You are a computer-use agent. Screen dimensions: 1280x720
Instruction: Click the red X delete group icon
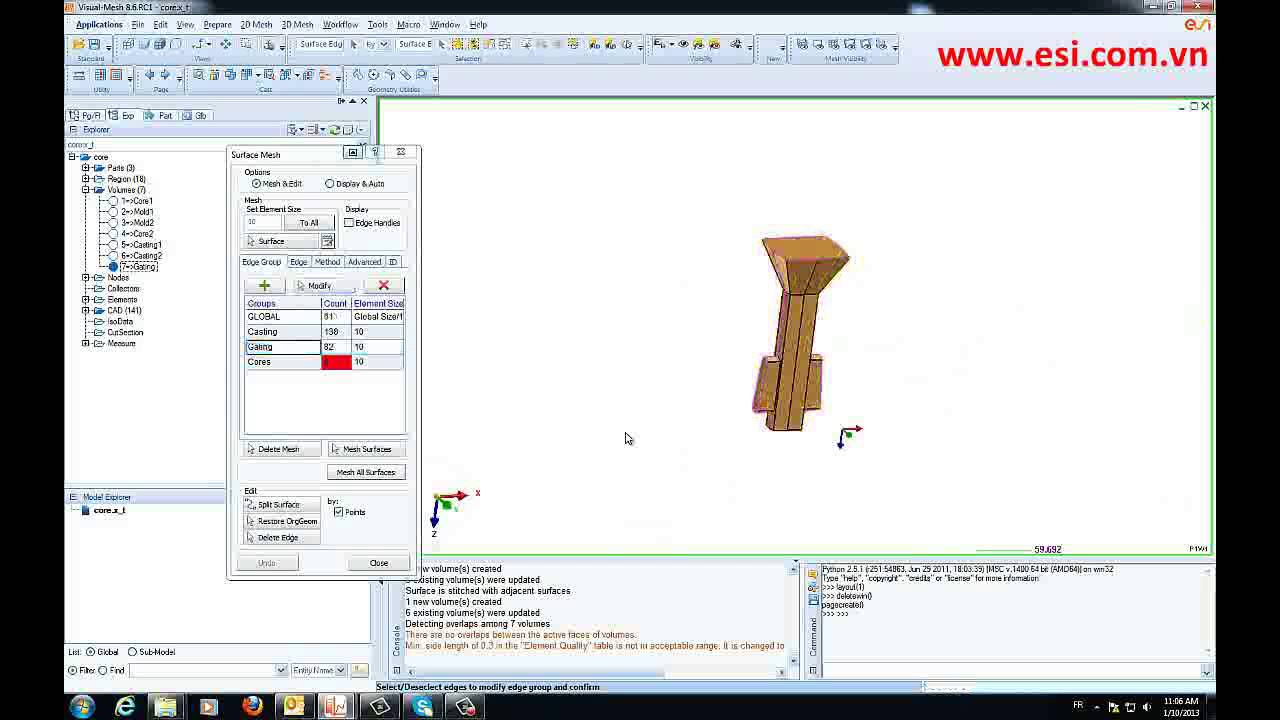coord(383,286)
